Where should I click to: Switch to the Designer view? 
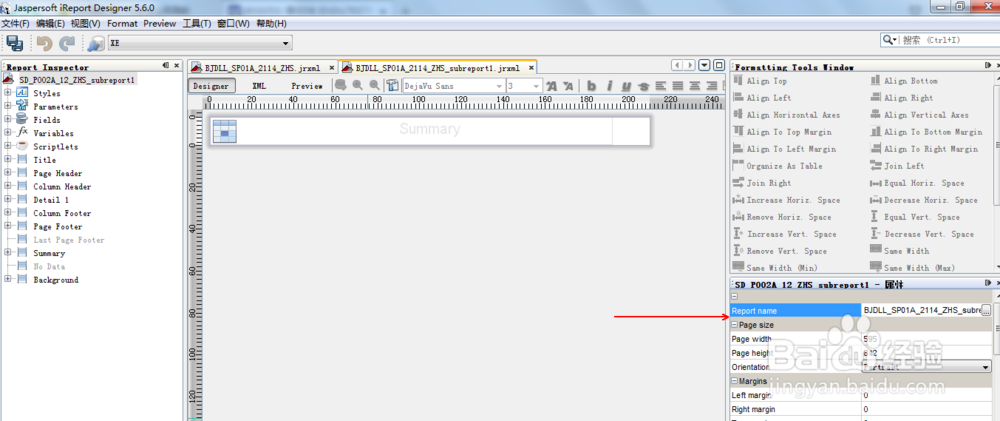(x=211, y=85)
